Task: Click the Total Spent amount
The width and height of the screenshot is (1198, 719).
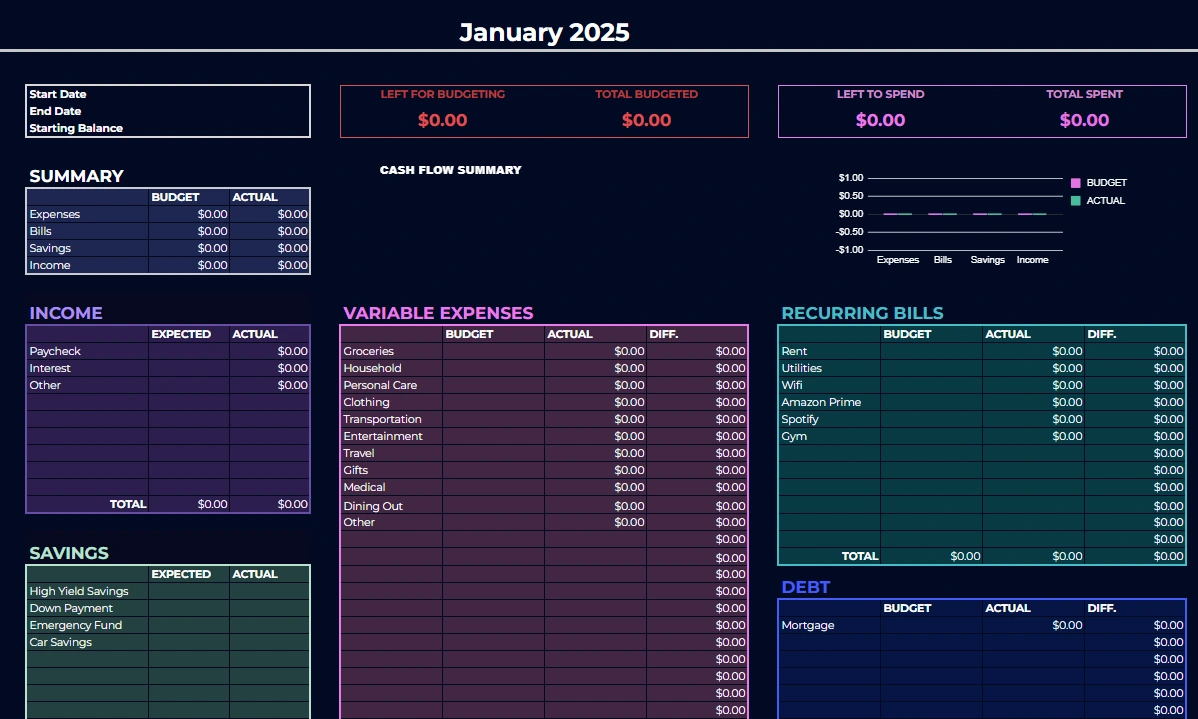Action: point(1084,120)
